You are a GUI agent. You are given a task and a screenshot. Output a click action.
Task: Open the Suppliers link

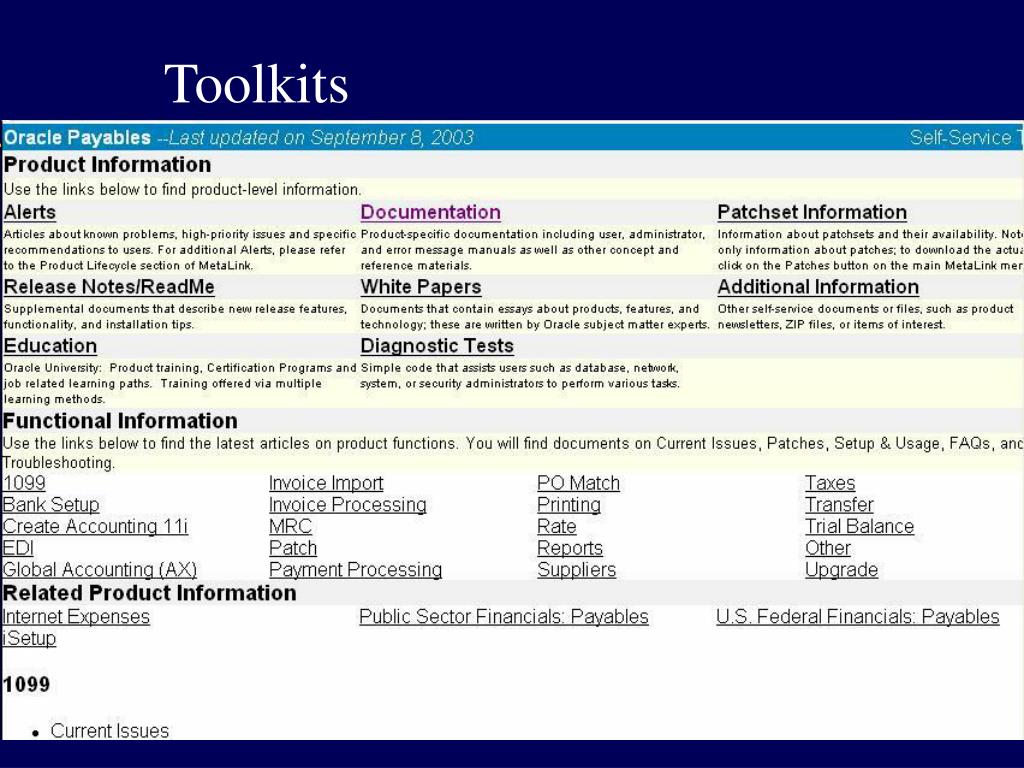(577, 569)
